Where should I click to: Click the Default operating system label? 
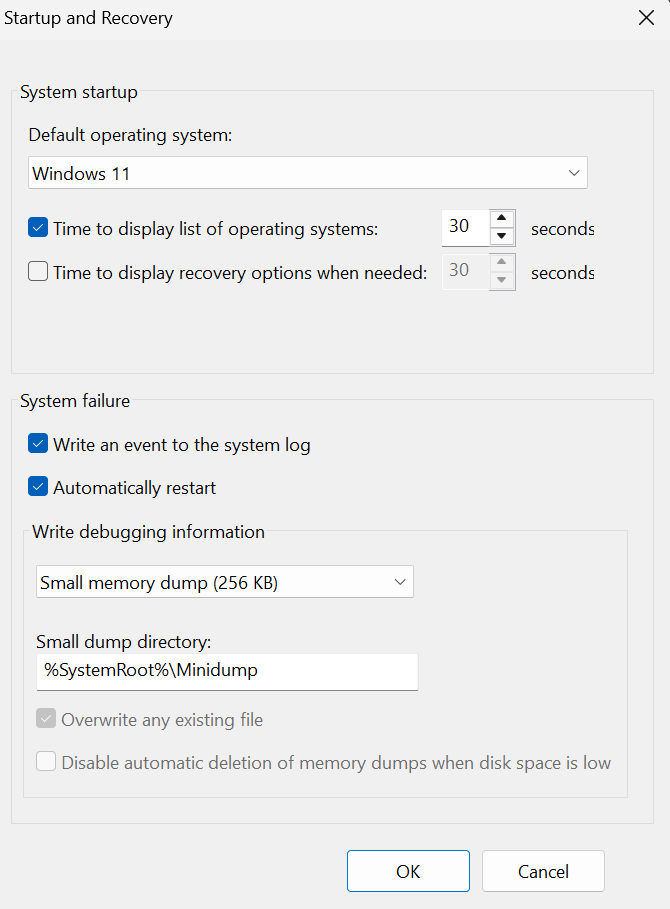click(x=130, y=135)
